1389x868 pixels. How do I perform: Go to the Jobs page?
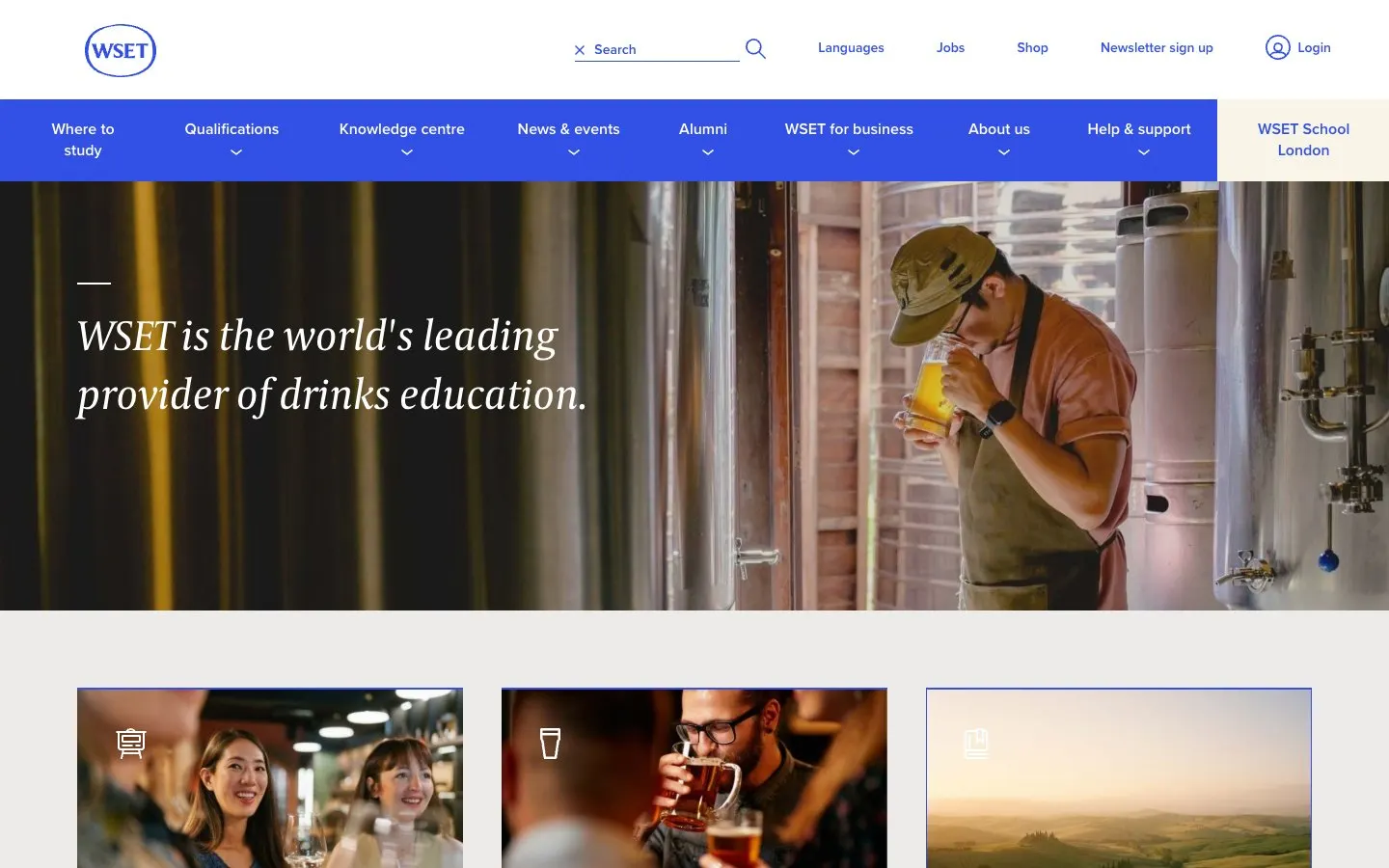[x=950, y=47]
